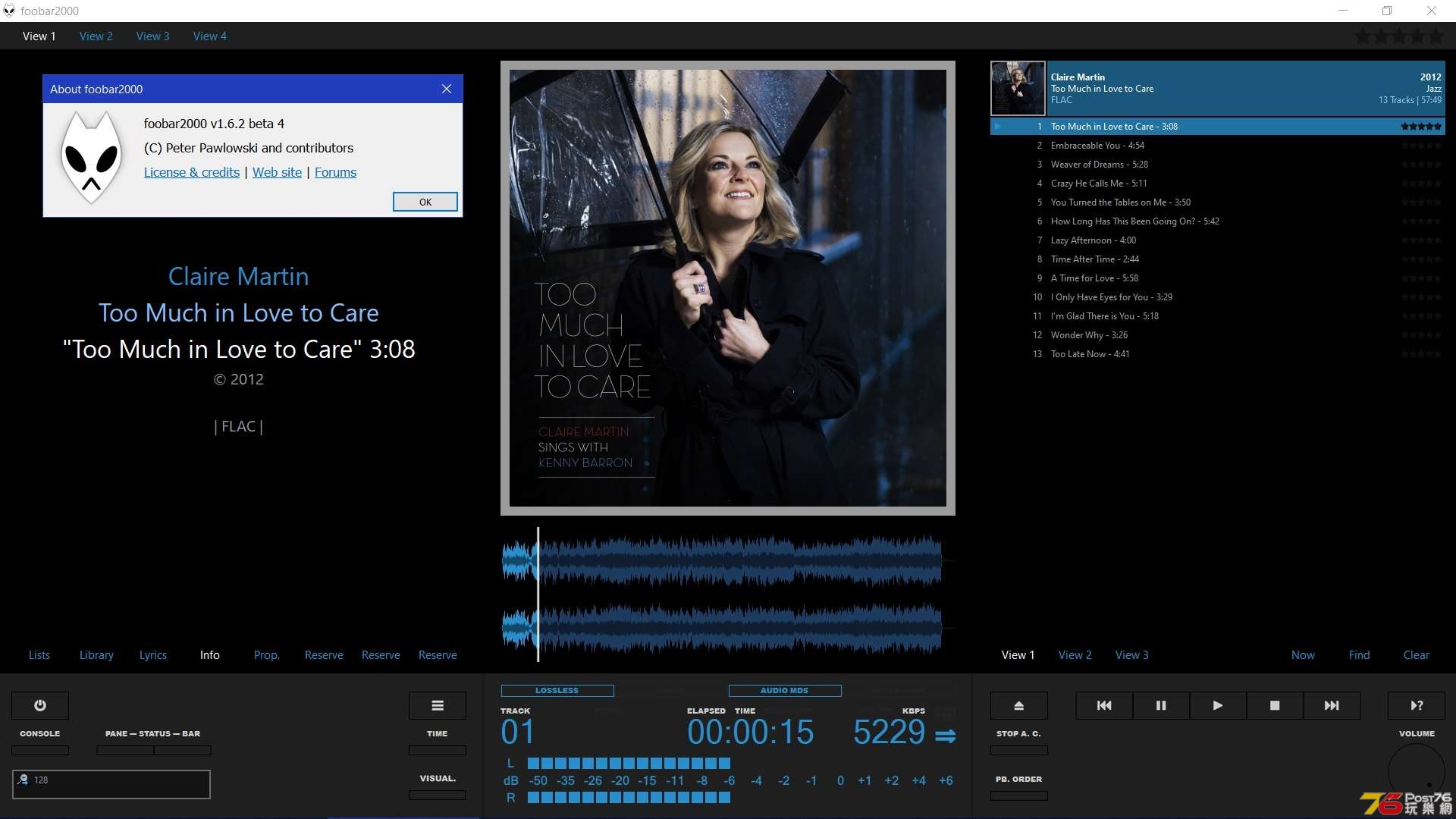Viewport: 1456px width, 819px height.
Task: Switch to View 4 in top menu
Action: 210,36
